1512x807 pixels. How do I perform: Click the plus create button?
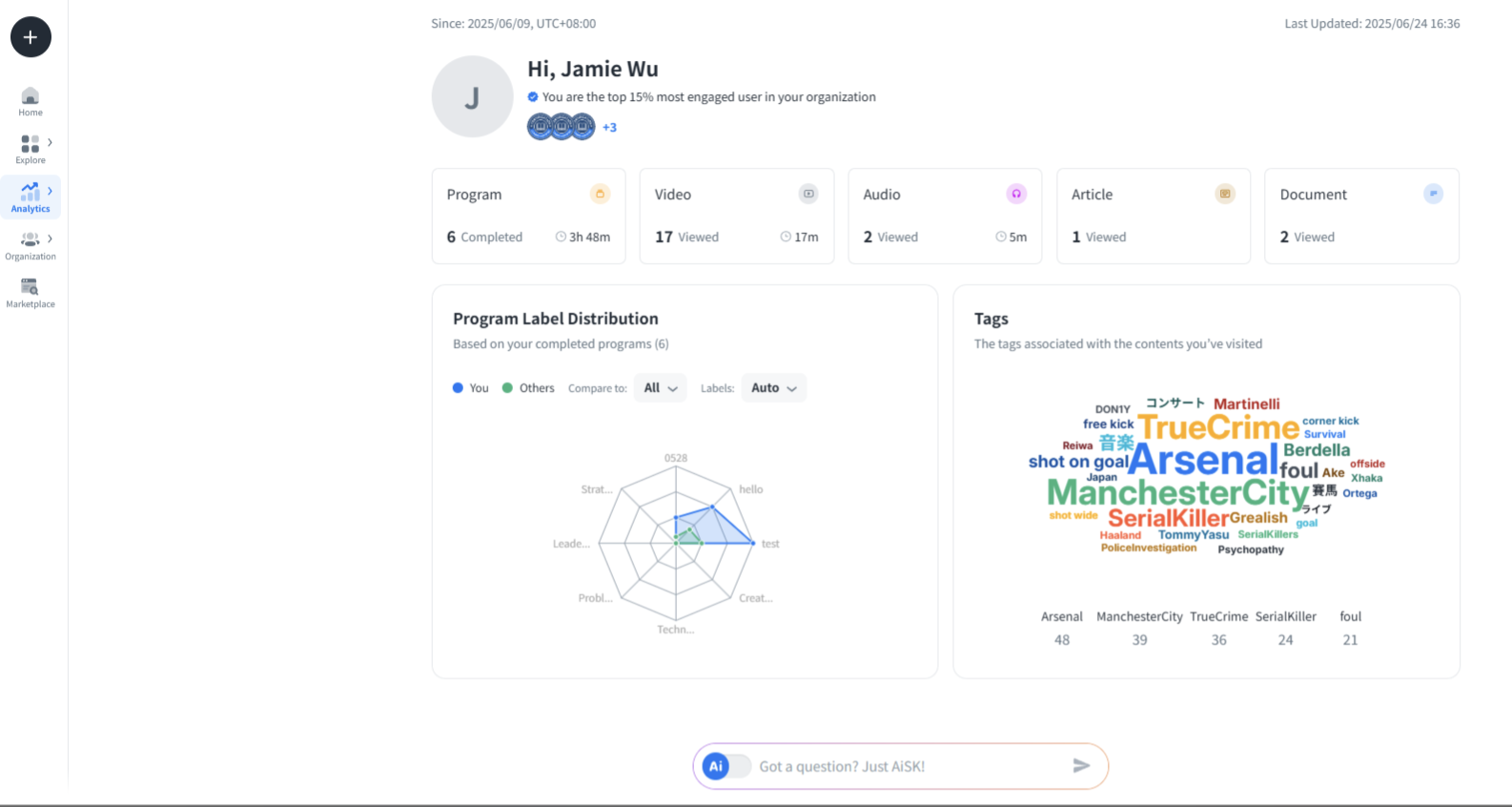click(x=31, y=37)
